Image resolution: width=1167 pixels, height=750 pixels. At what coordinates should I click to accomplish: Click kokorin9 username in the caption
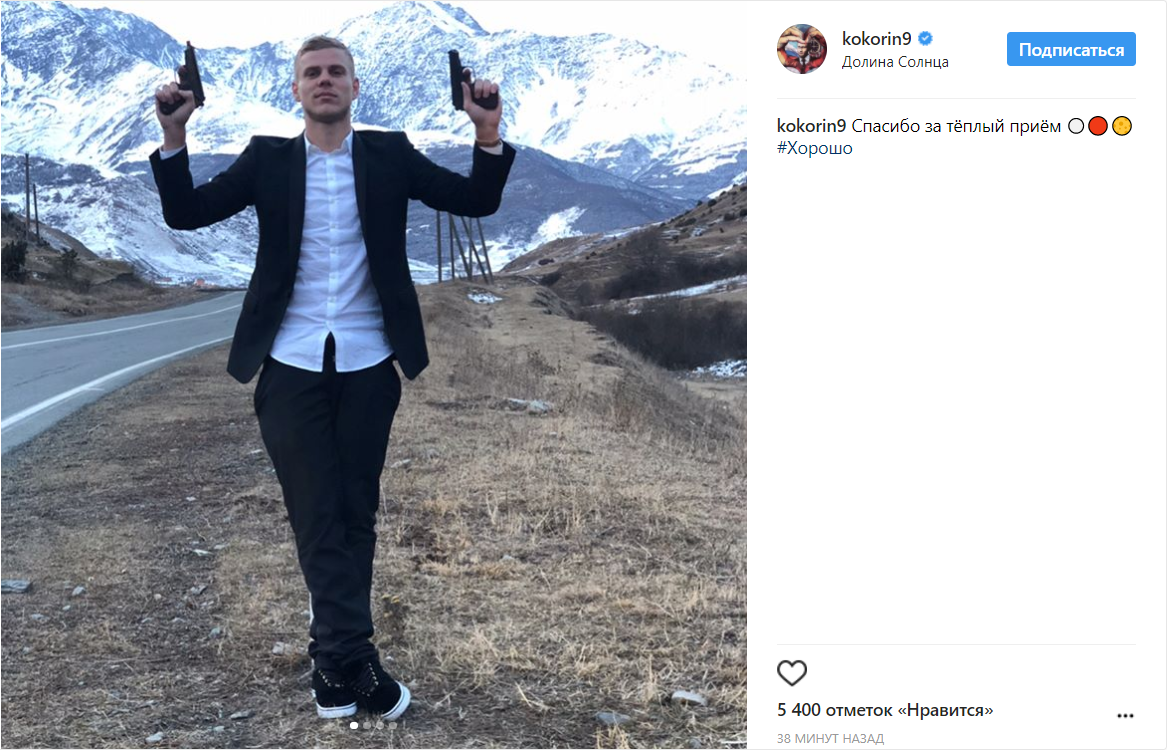(x=811, y=126)
